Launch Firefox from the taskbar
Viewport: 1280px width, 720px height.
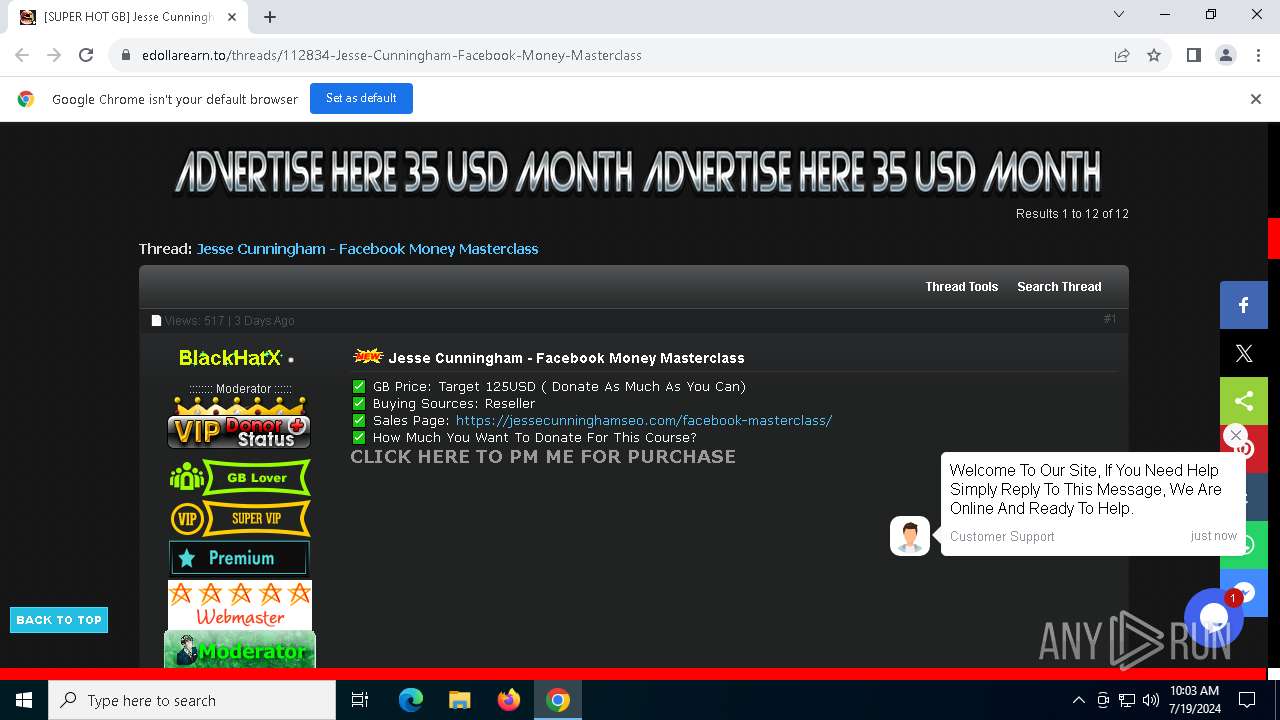pos(508,700)
